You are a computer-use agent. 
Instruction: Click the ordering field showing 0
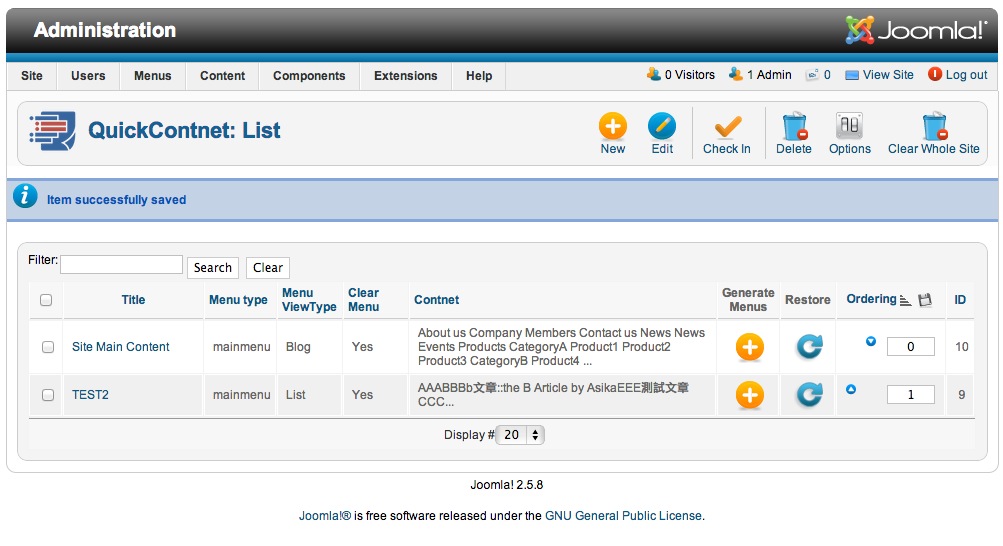click(911, 347)
